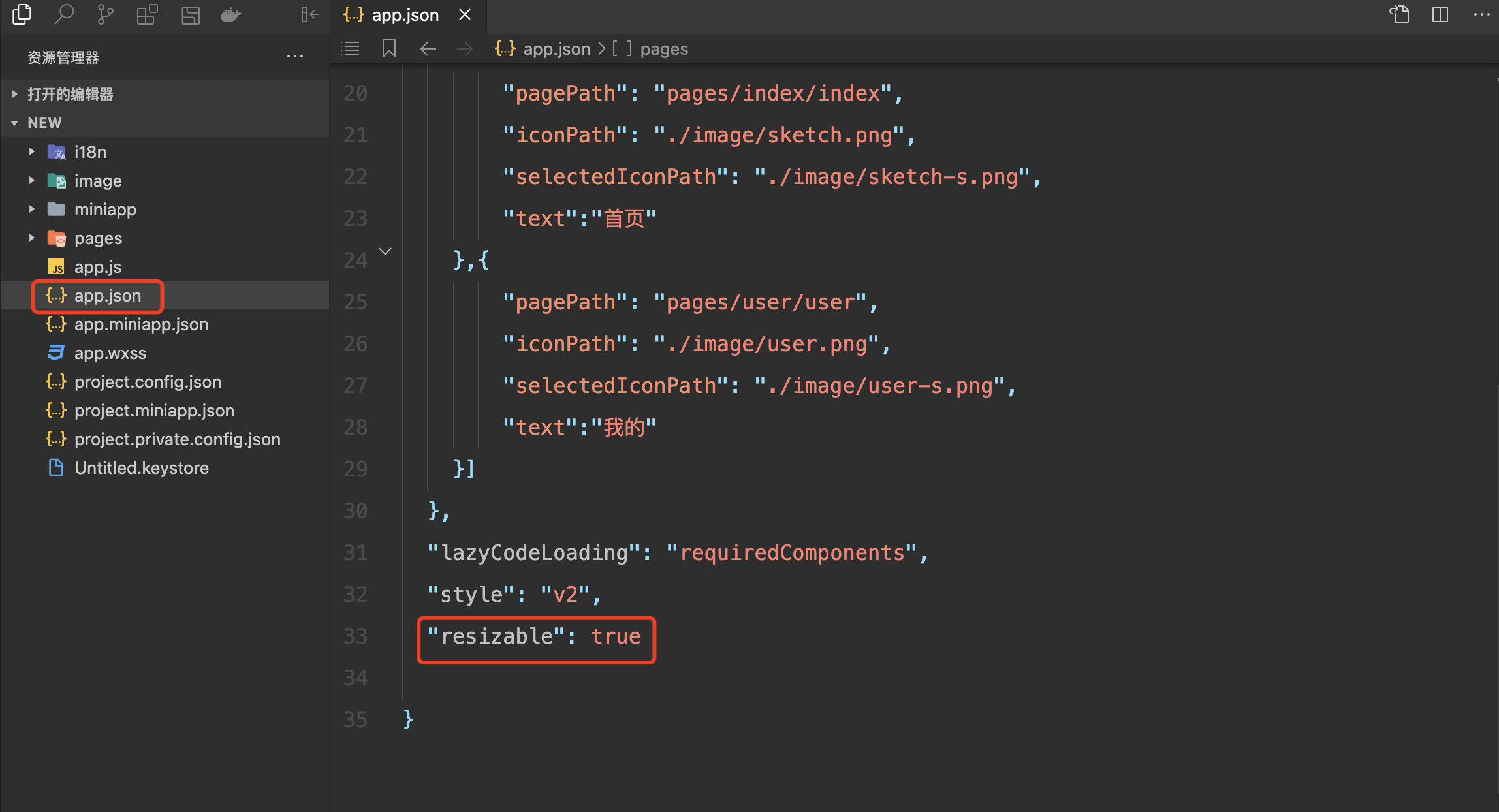Open app.wxss file
1499x812 pixels.
point(165,352)
